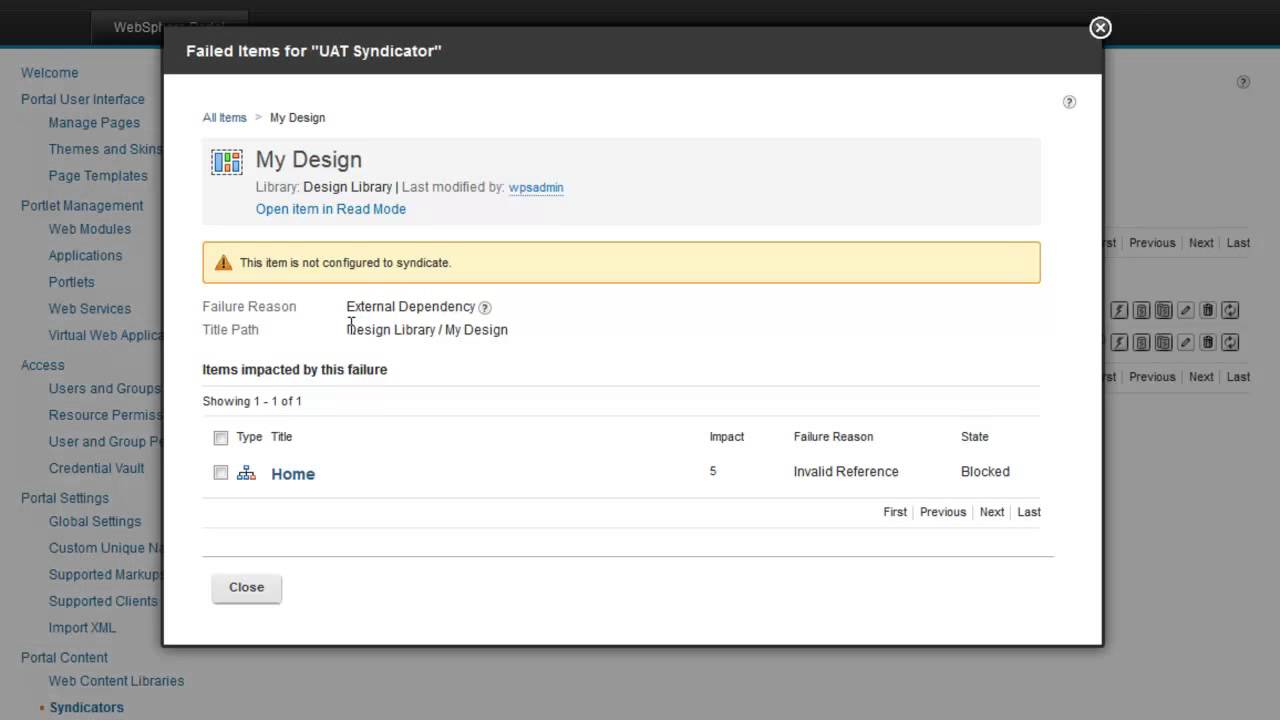Click the warning triangle icon in alert
1280x720 pixels.
click(224, 263)
